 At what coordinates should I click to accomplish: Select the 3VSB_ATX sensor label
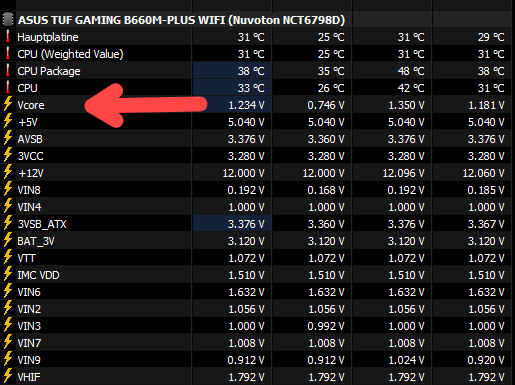tap(42, 224)
